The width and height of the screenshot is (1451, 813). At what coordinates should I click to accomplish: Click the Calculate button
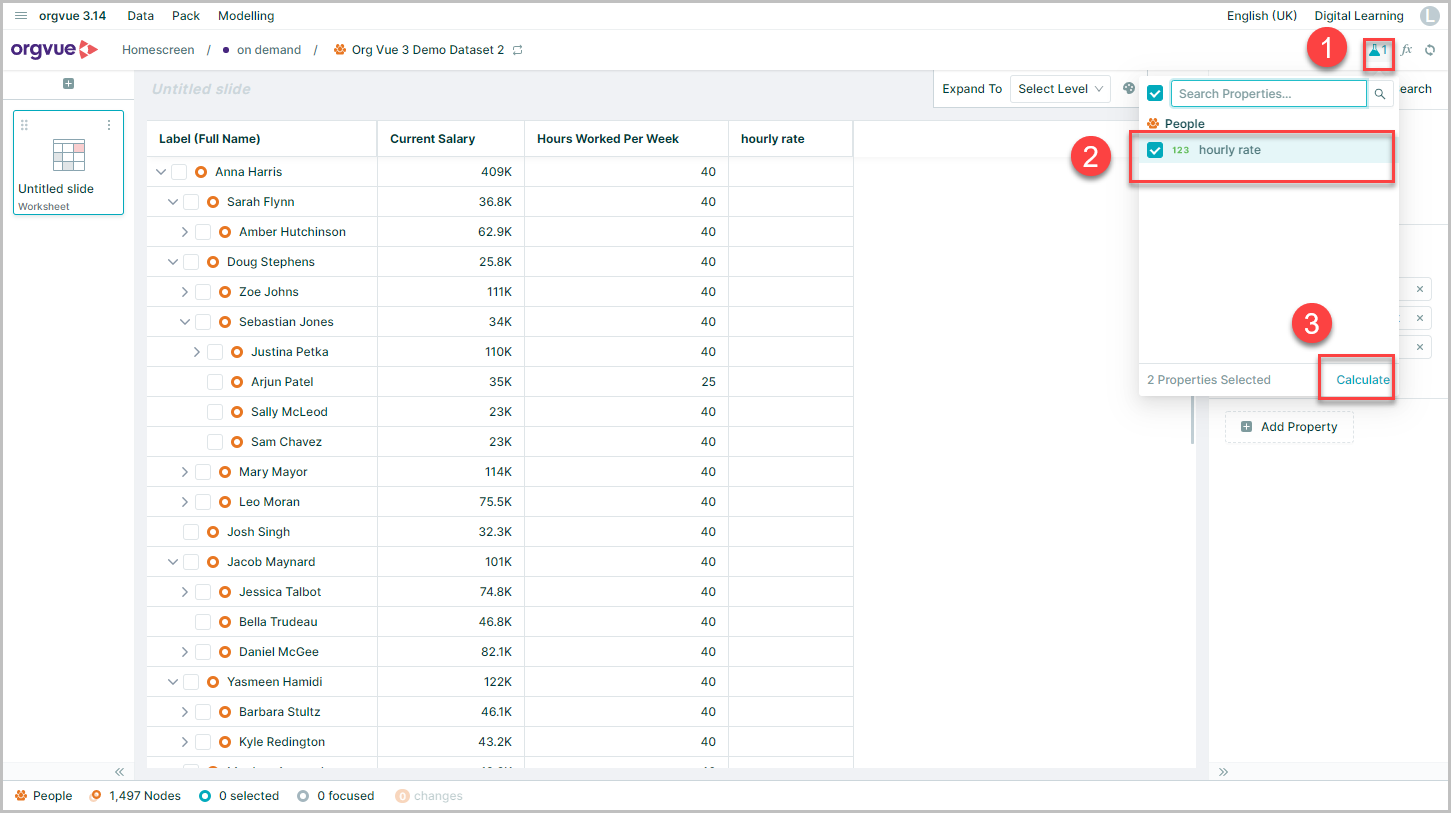tap(1363, 380)
